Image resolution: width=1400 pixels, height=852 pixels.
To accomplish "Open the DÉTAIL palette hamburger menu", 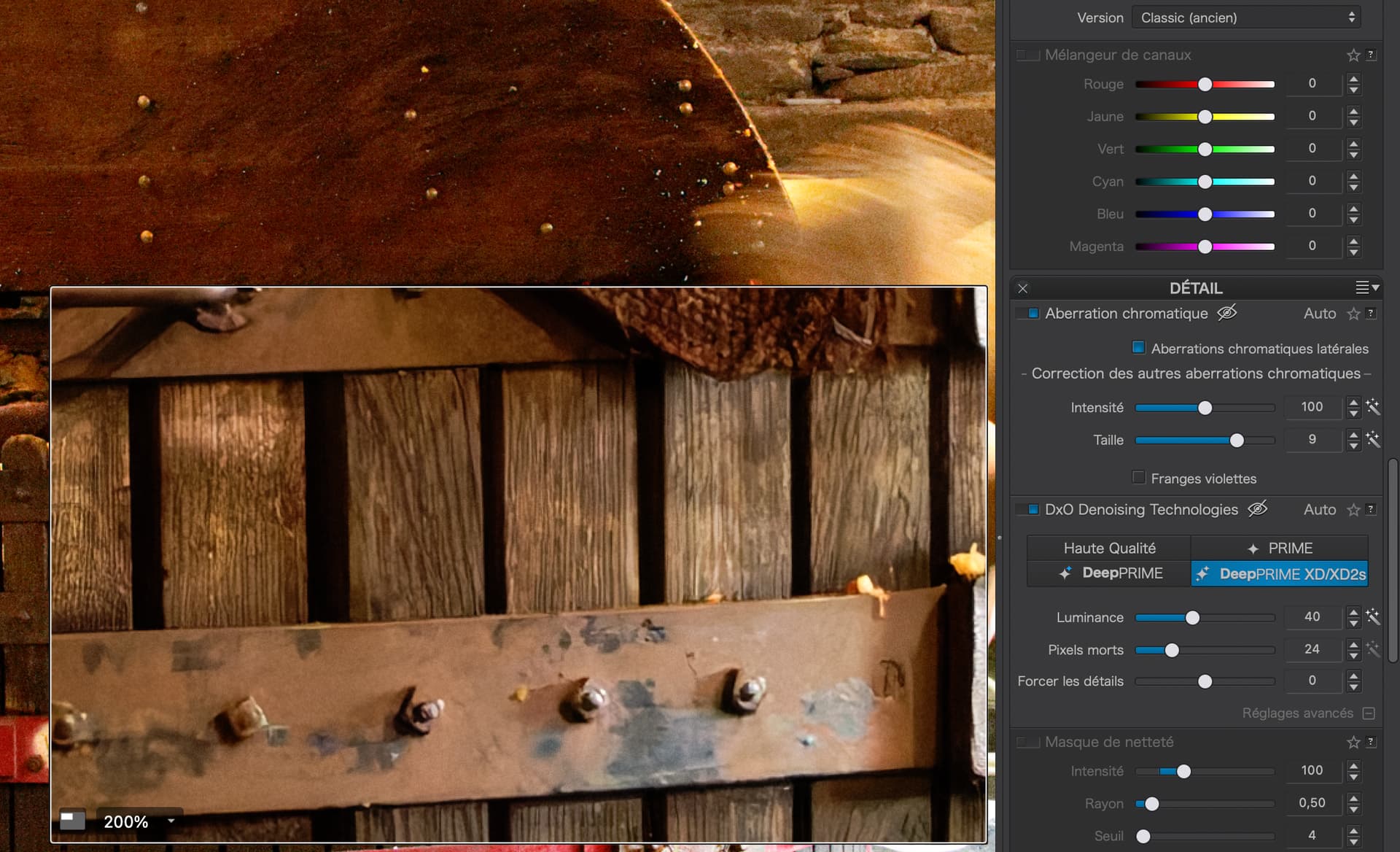I will pos(1367,287).
